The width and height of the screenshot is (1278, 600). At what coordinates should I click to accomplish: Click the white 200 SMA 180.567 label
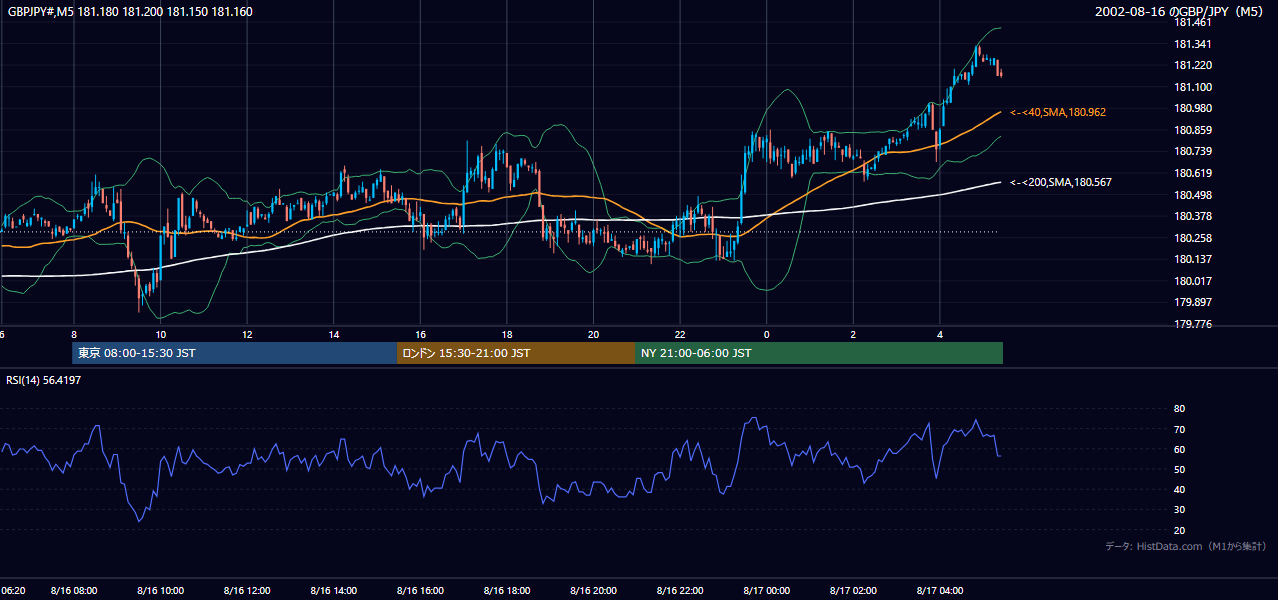click(1061, 182)
